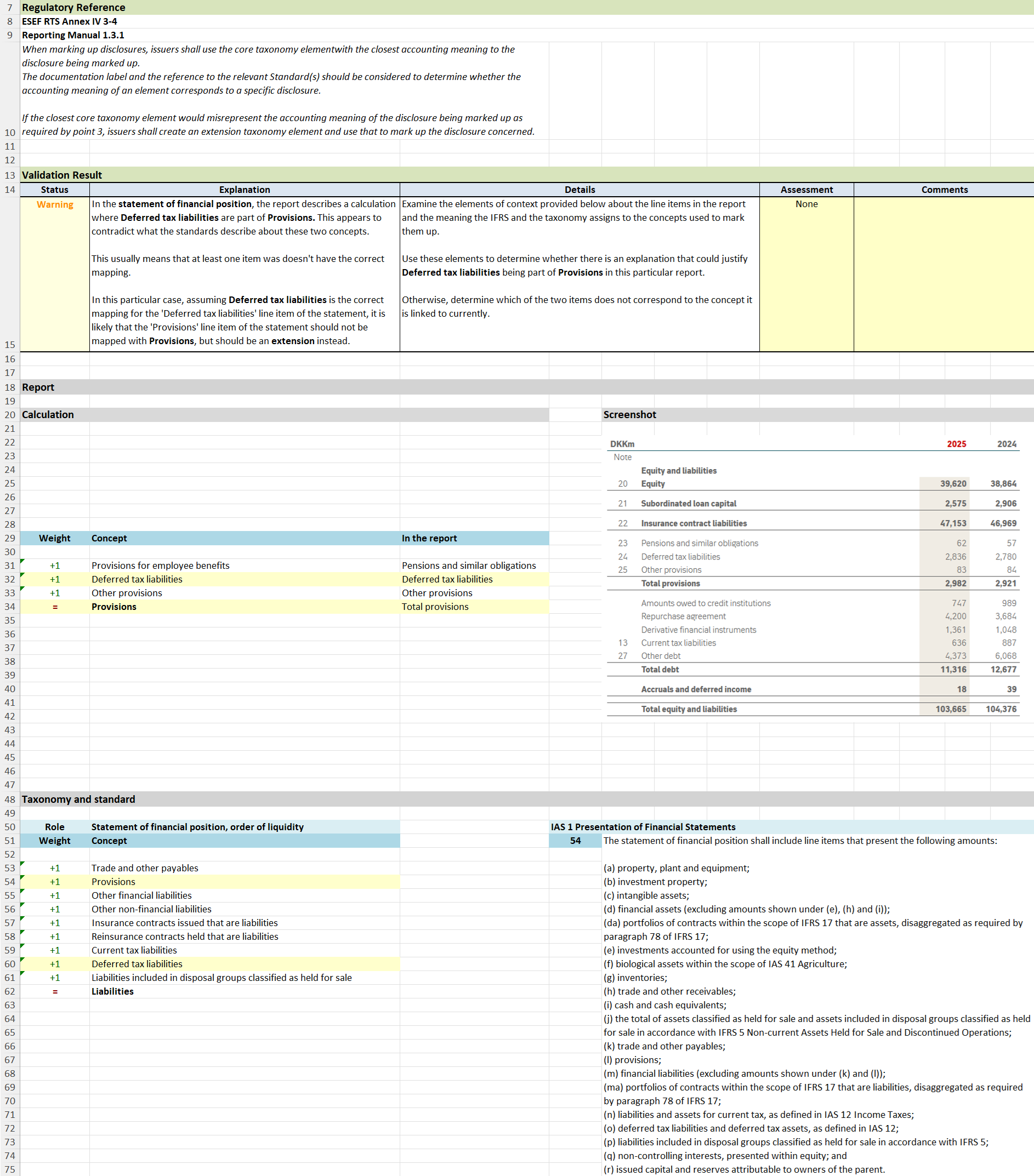Click the 'Other financial liabilities' concept
This screenshot has height=1176, width=1034.
245,895
